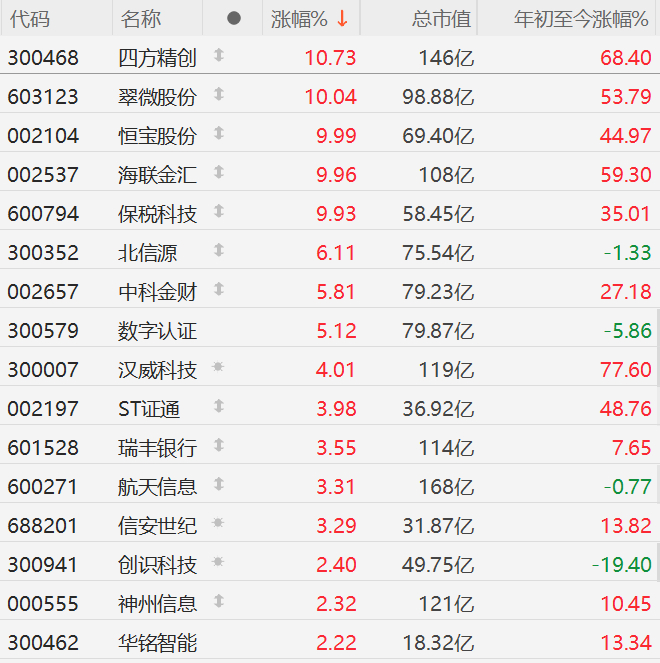Click the marker icon beside 四方精创
Image resolution: width=660 pixels, height=663 pixels.
[x=219, y=55]
